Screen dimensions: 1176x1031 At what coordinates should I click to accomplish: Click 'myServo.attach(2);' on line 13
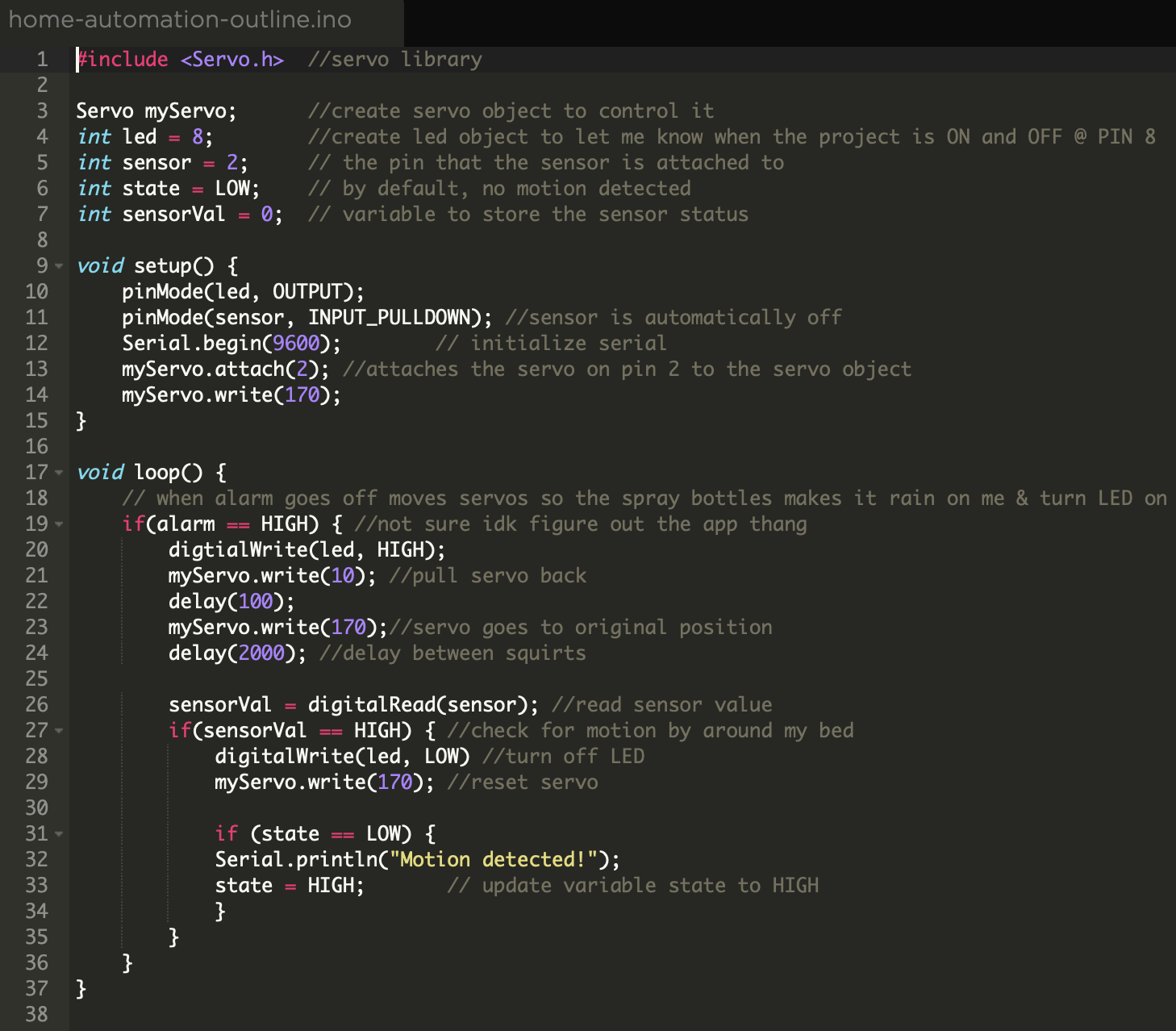coord(226,369)
